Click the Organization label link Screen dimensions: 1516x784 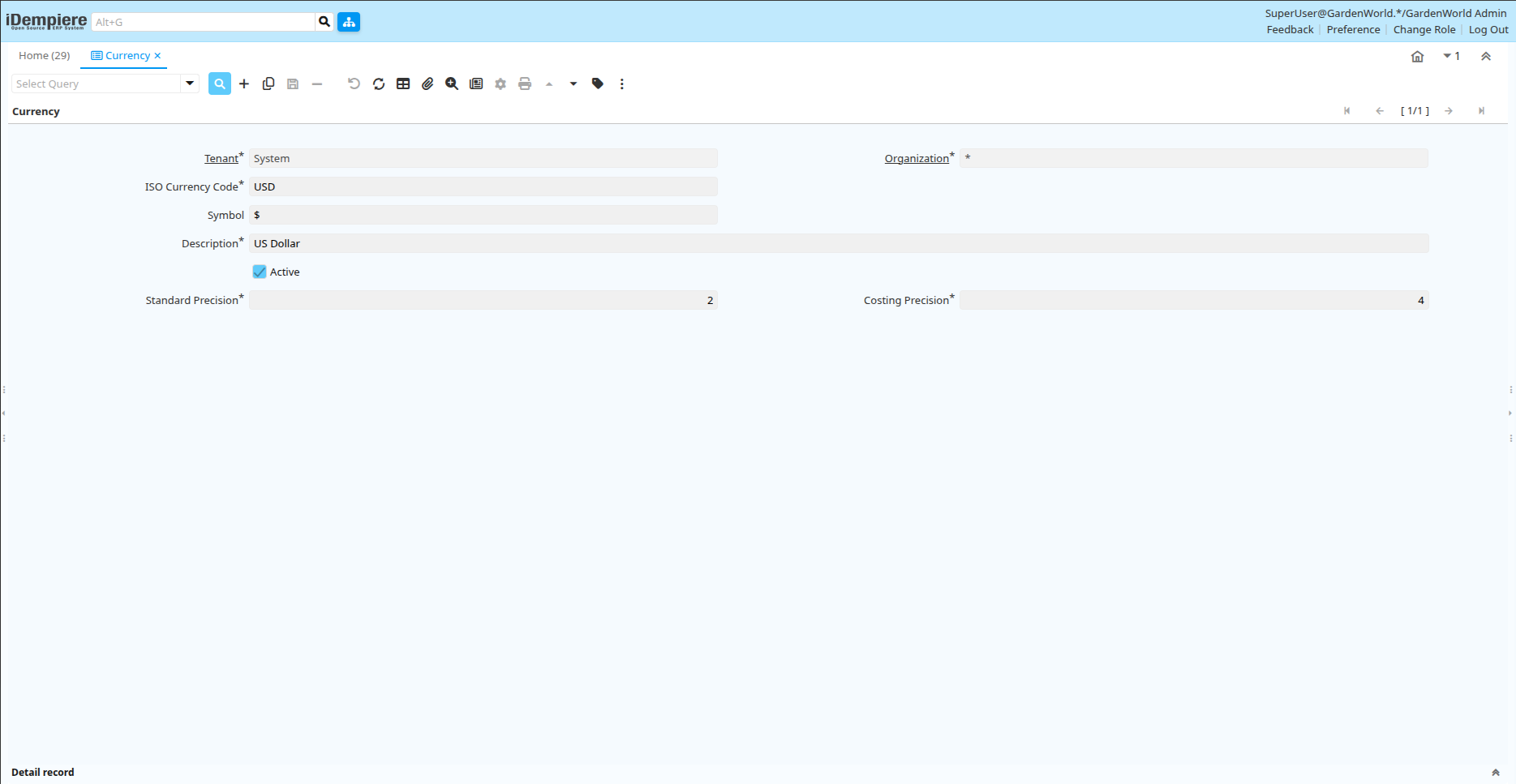coord(917,158)
